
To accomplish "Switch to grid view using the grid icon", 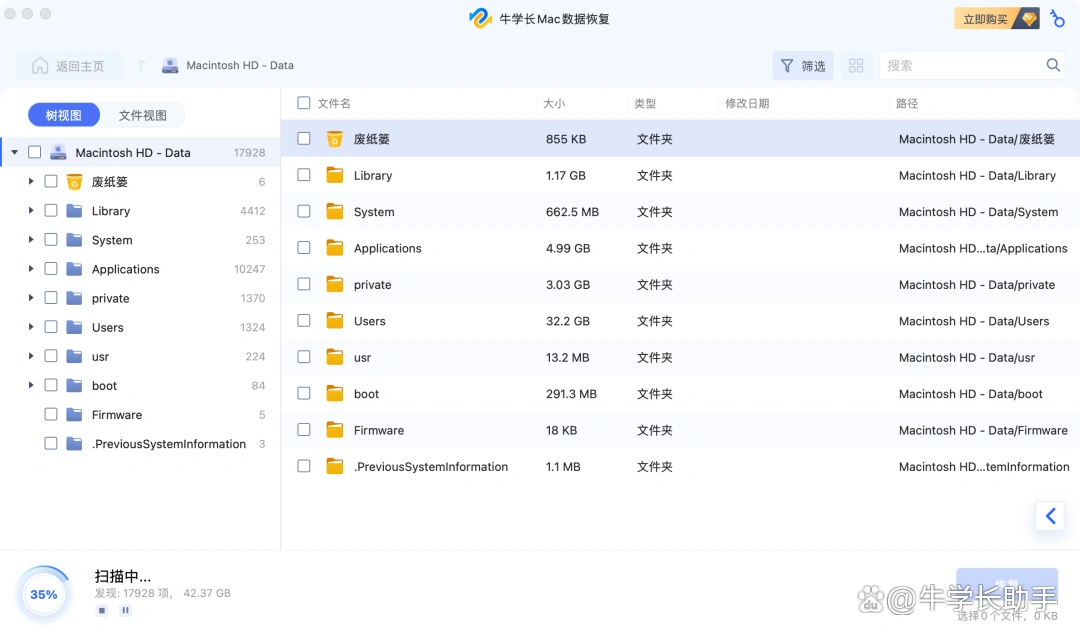I will (x=855, y=65).
